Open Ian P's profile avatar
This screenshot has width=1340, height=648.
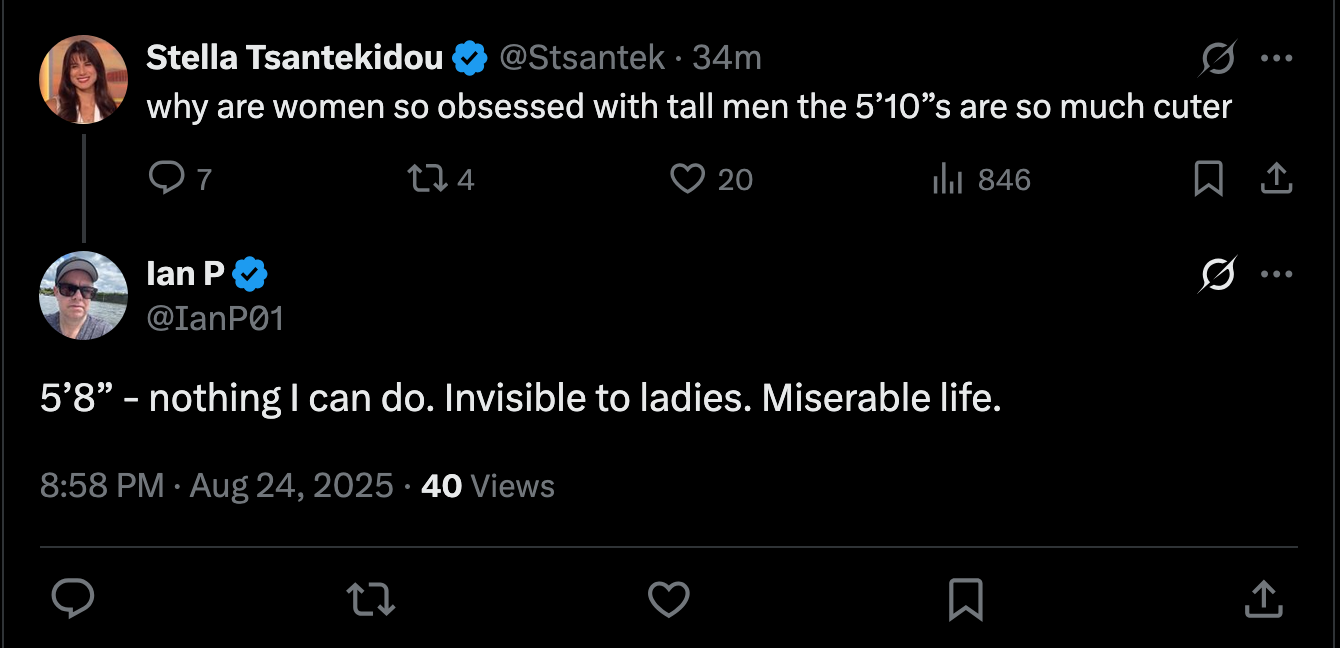tap(83, 295)
